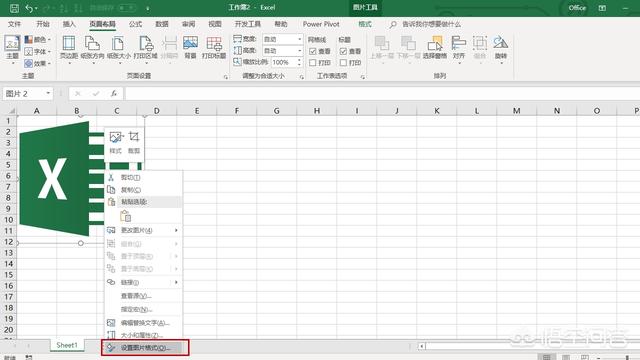Choose Assign Macro (指定宏) in context menu
Screen dimensions: 640x360
pos(143,309)
